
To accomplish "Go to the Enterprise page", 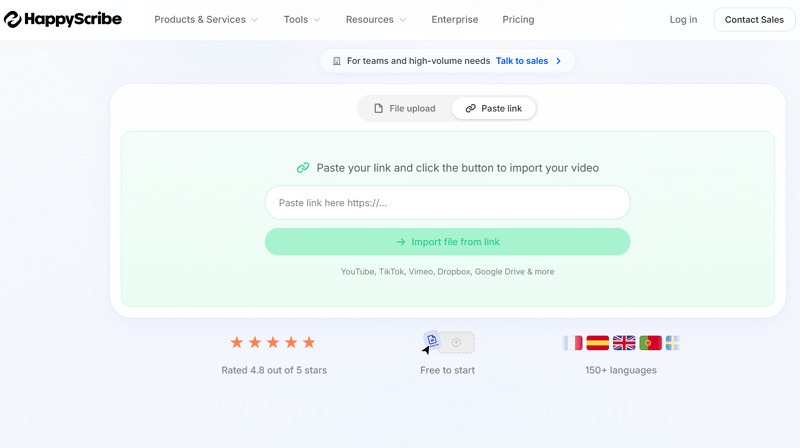I will [455, 19].
